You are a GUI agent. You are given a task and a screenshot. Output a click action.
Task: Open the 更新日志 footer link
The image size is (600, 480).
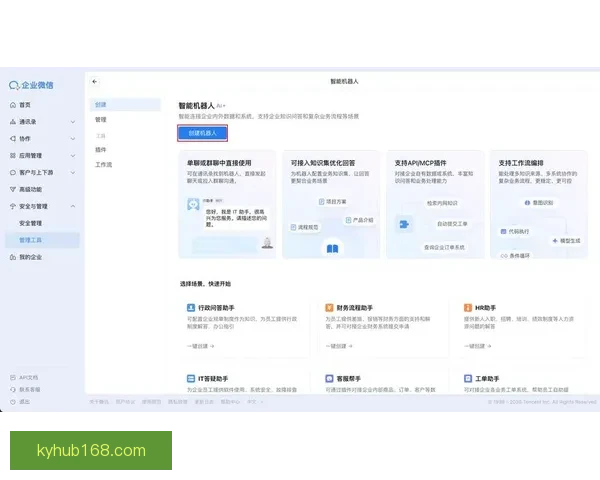(204, 402)
